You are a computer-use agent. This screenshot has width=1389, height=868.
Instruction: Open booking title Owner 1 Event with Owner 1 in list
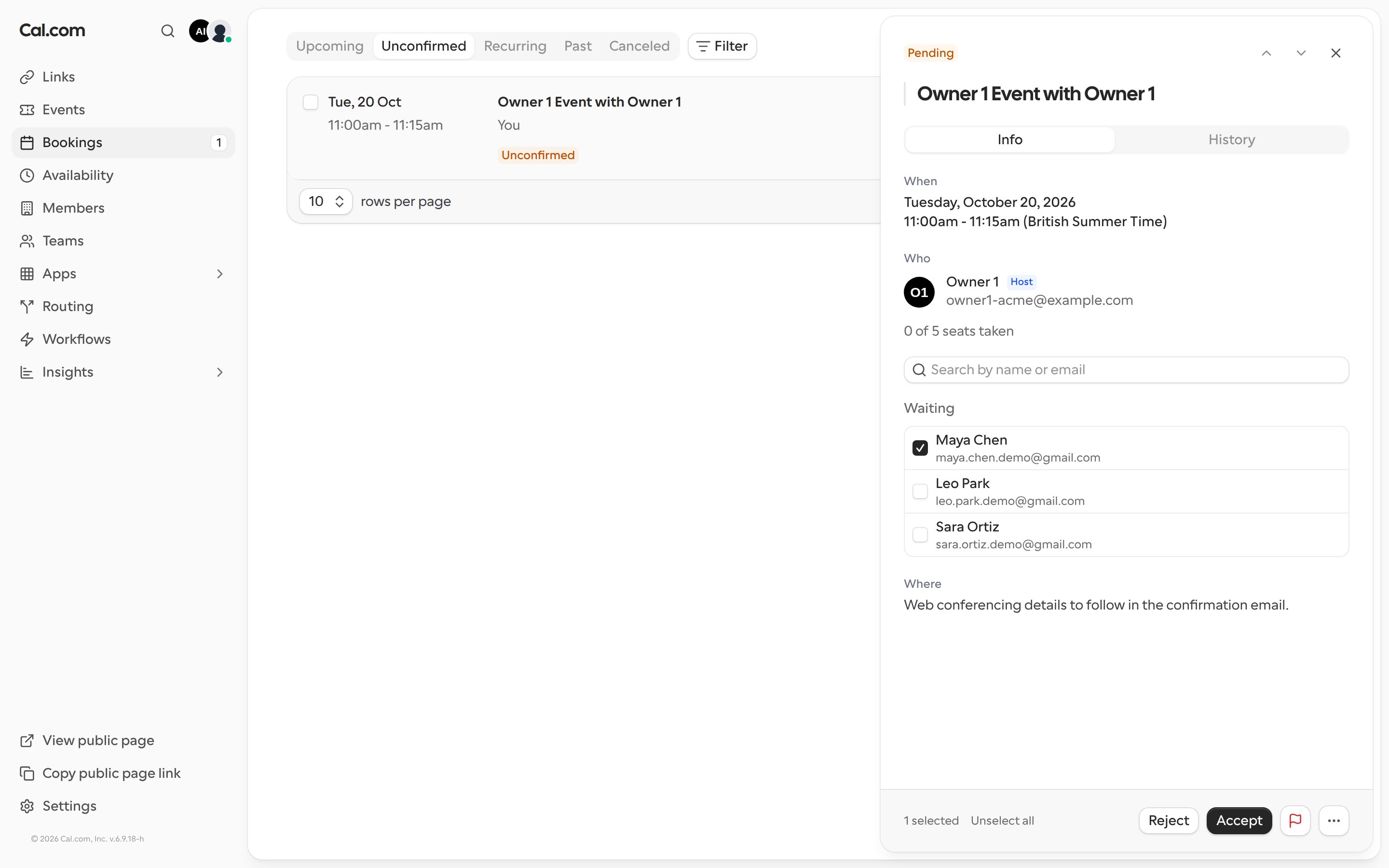click(x=589, y=102)
